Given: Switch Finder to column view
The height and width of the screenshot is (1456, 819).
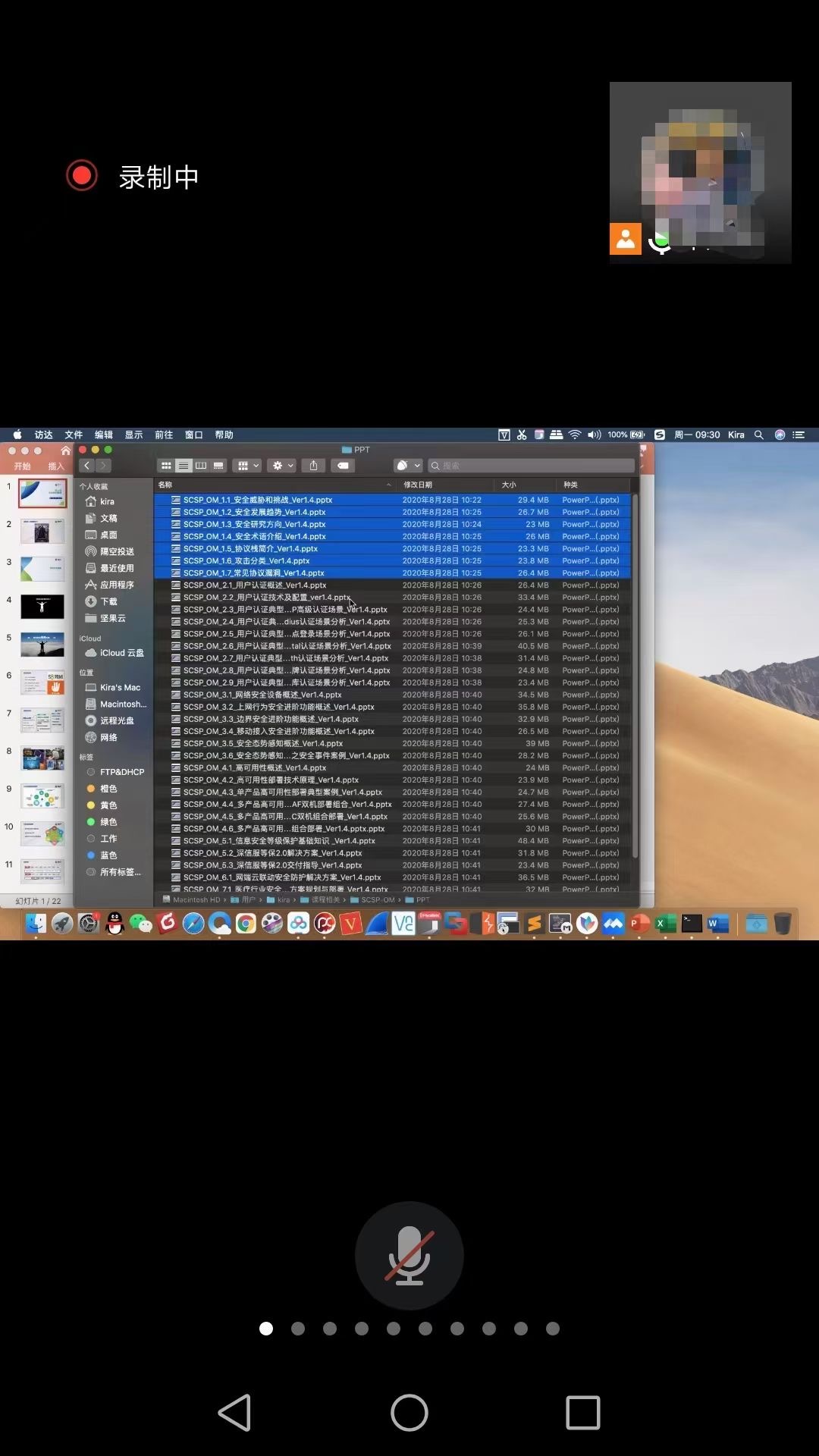Looking at the screenshot, I should pyautogui.click(x=201, y=466).
